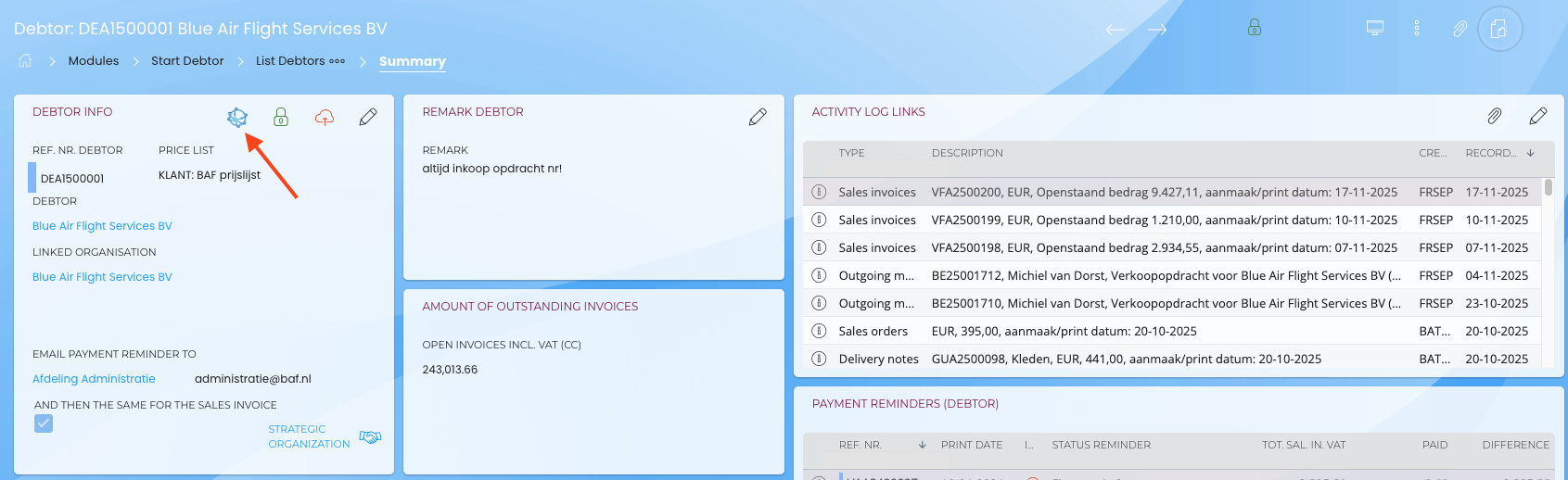Click the red cloud upload icon
1568x480 pixels.
pos(325,118)
